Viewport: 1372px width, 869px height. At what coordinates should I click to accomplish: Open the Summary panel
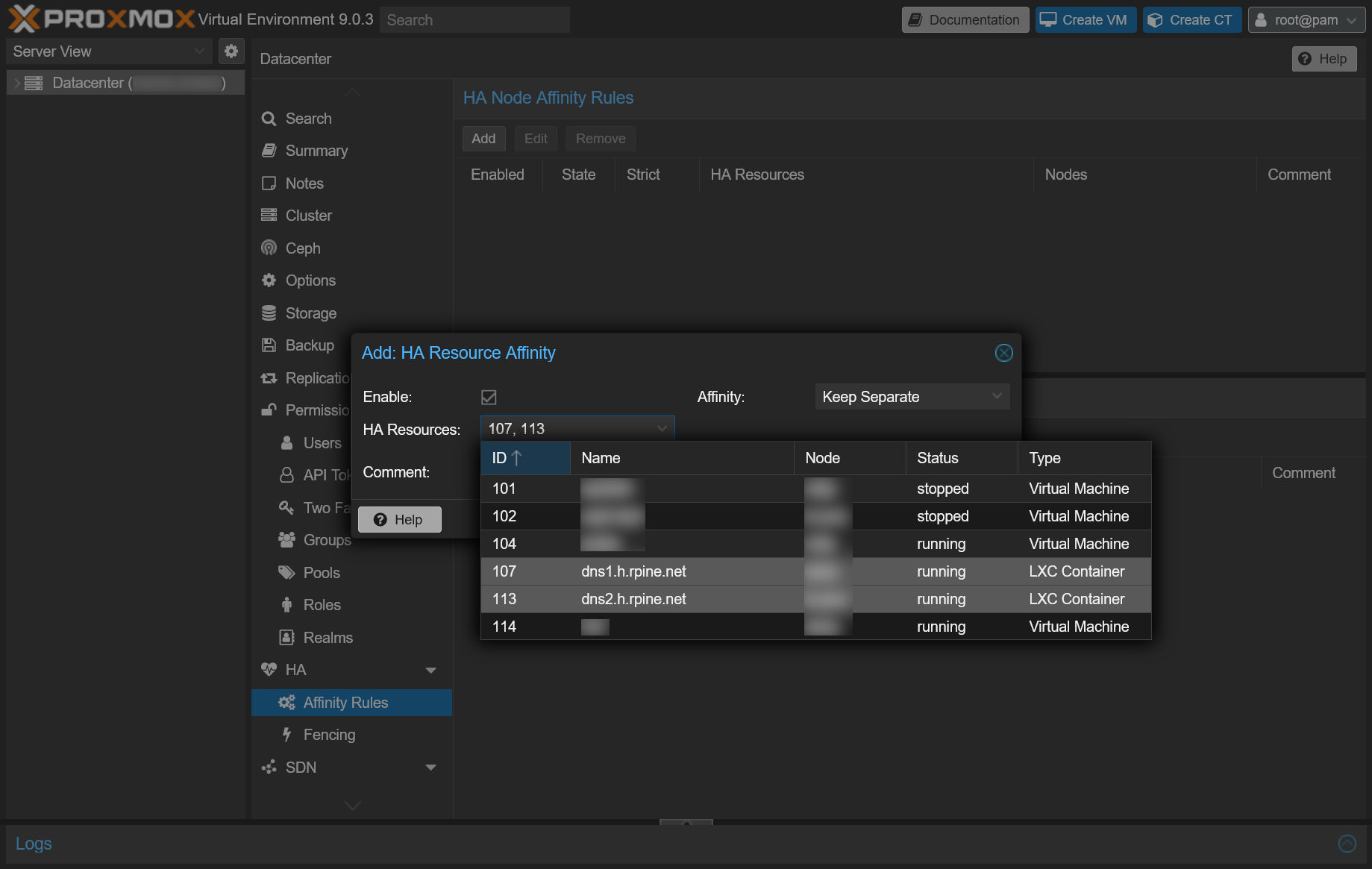pyautogui.click(x=316, y=151)
